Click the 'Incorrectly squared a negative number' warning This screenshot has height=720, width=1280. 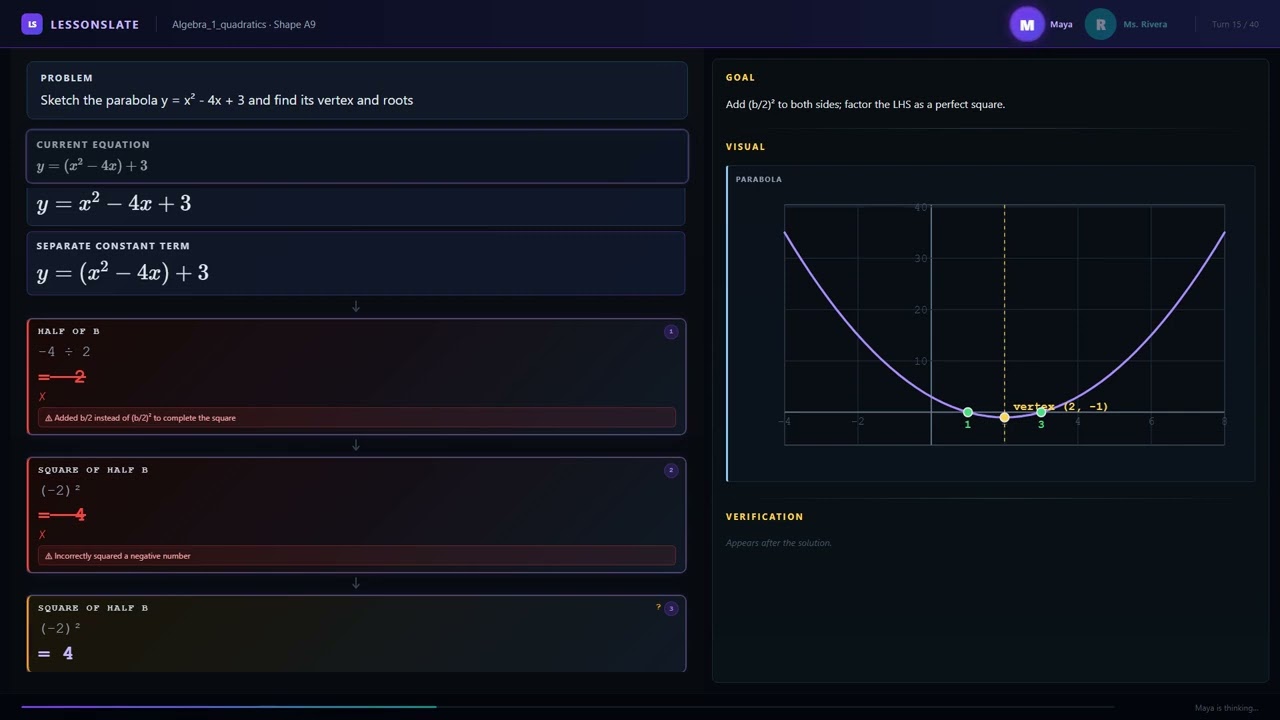click(357, 556)
